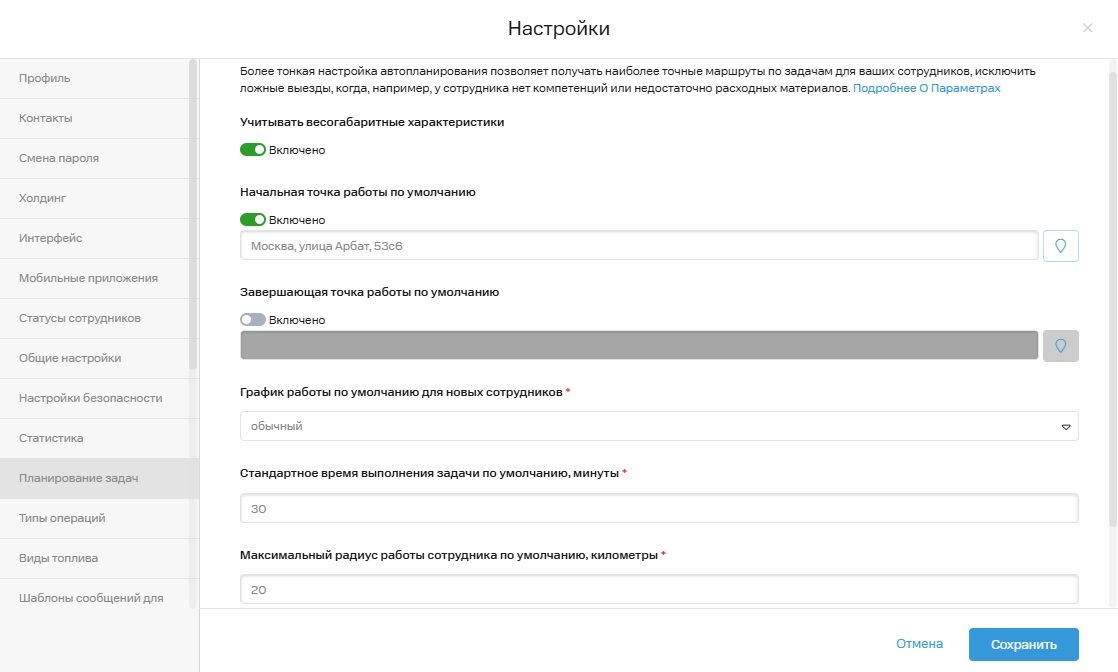Click the Отмена button
Screen dimensions: 1118x672
pyautogui.click(x=919, y=645)
